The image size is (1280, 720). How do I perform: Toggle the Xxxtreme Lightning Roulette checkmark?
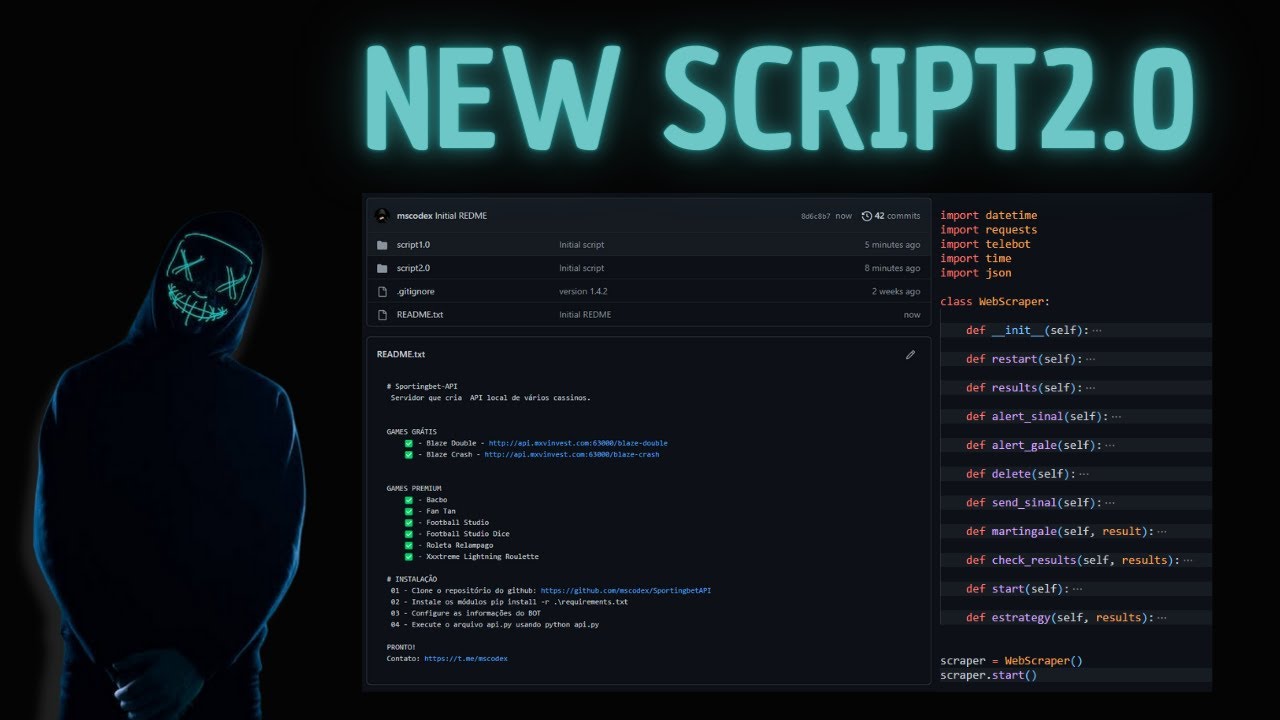point(409,556)
